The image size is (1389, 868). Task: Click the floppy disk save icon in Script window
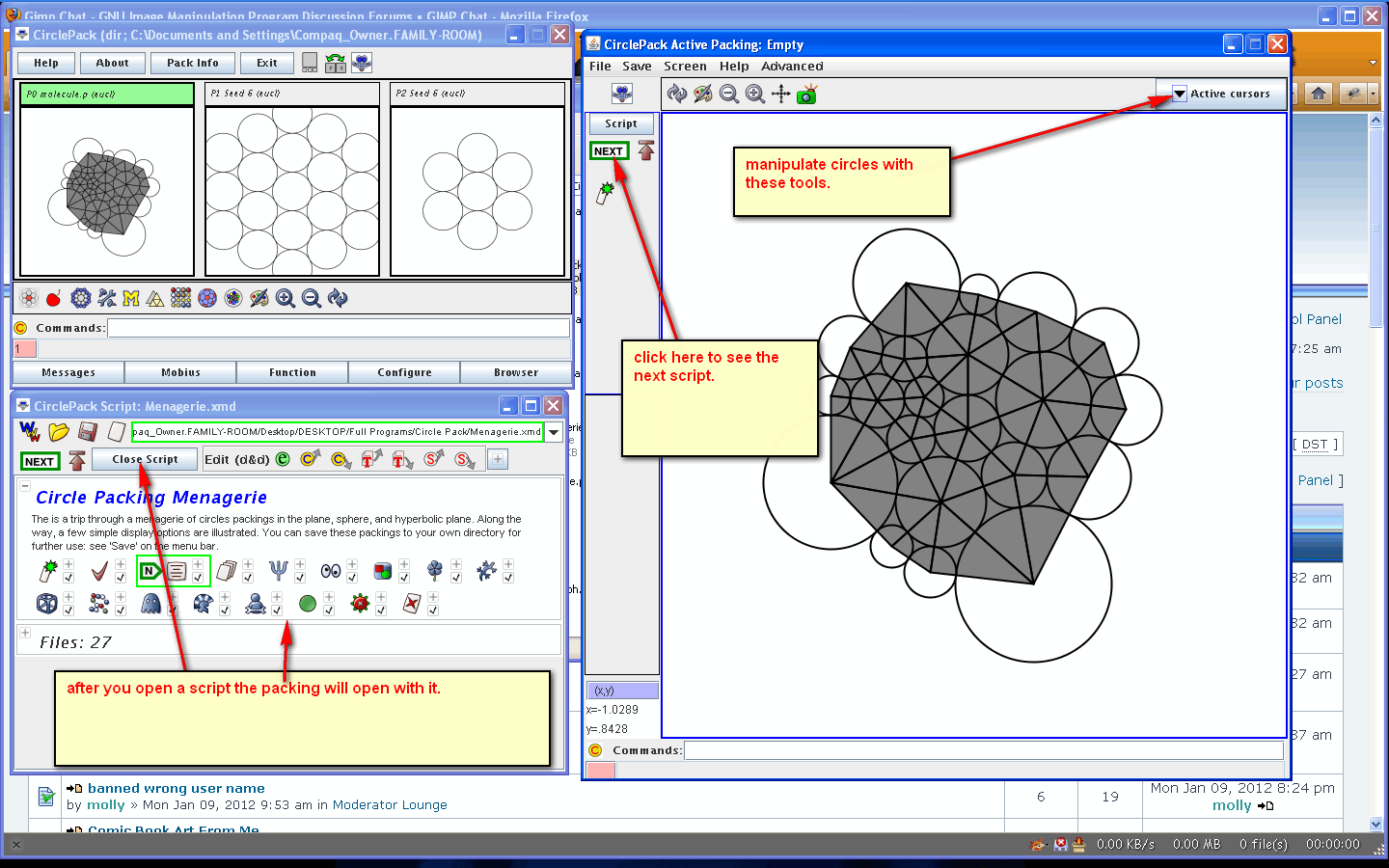[88, 432]
